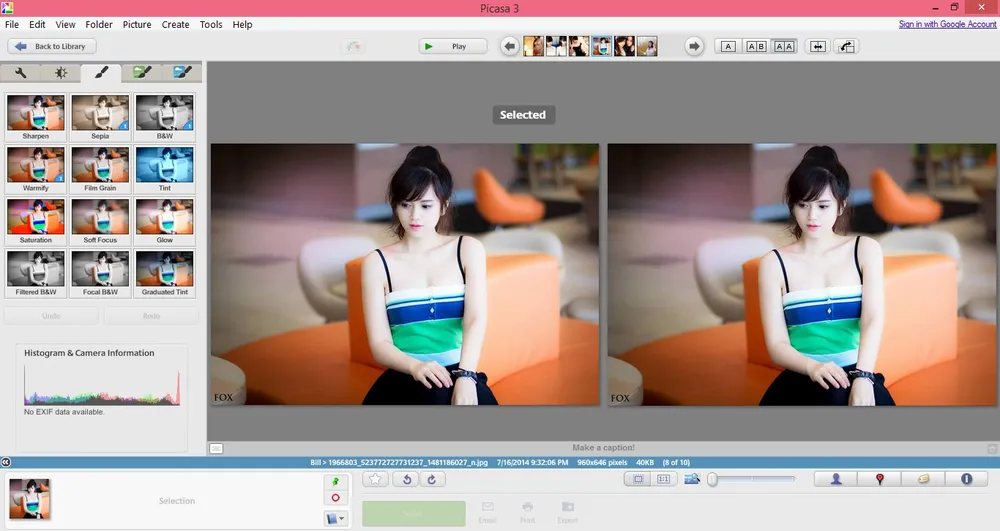Open the wrench Basic Fixes tab
Screen dimensions: 1000x531
click(x=21, y=73)
